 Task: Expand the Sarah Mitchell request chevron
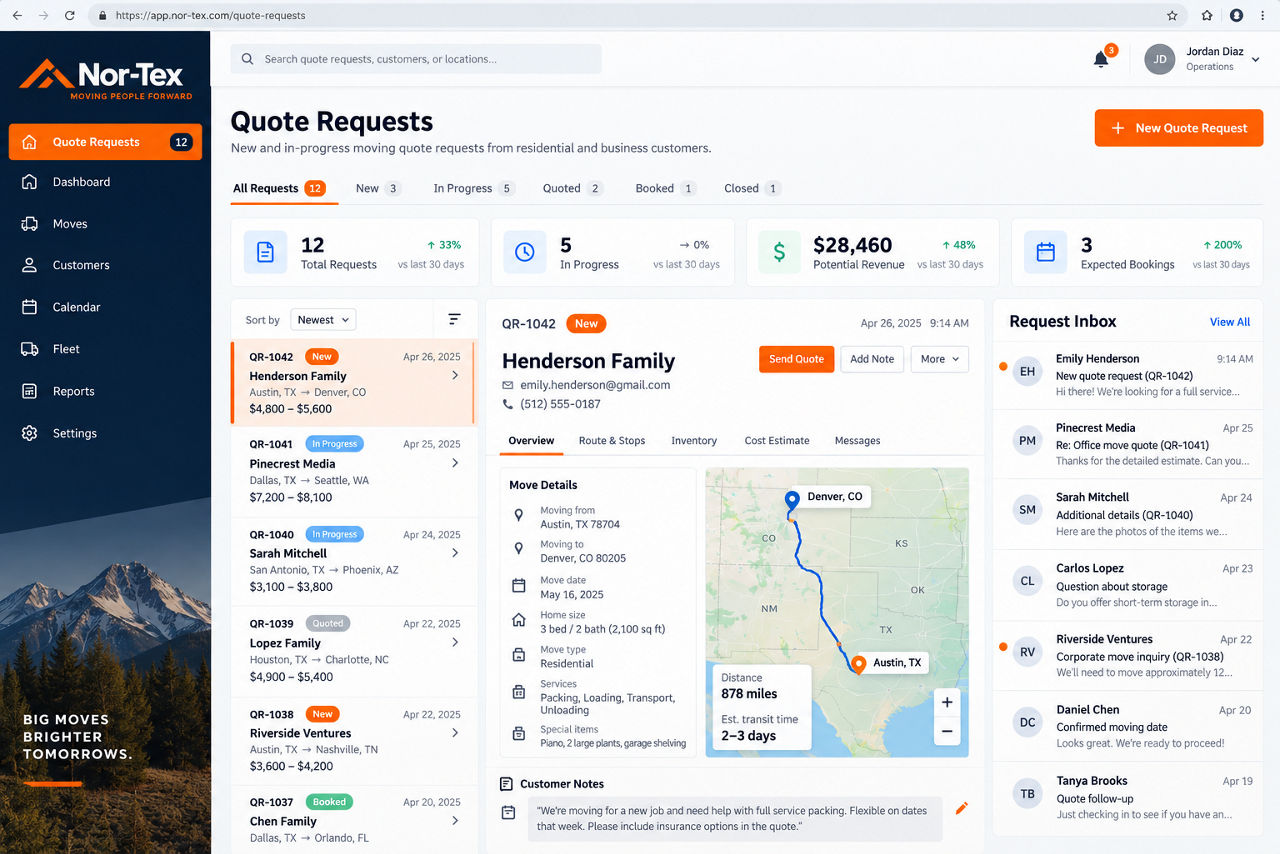pos(455,553)
